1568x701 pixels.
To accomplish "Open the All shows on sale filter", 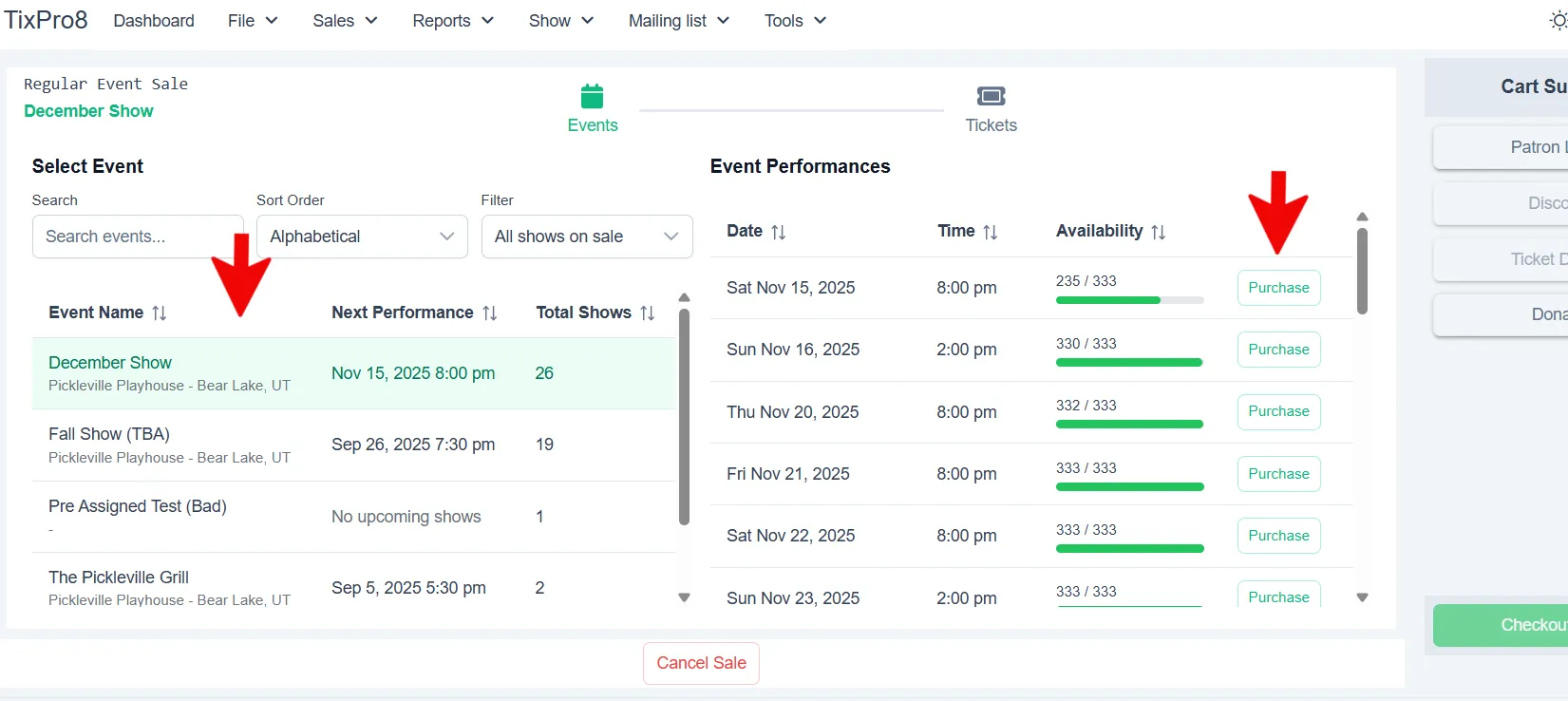I will pos(587,237).
